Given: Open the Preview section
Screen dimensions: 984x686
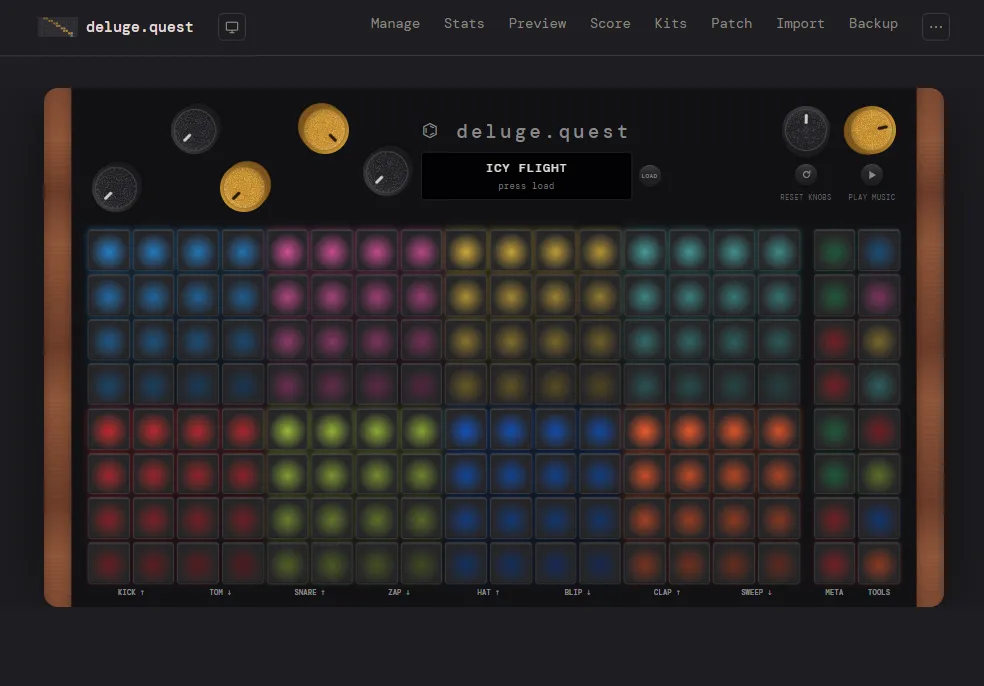Looking at the screenshot, I should tap(537, 23).
